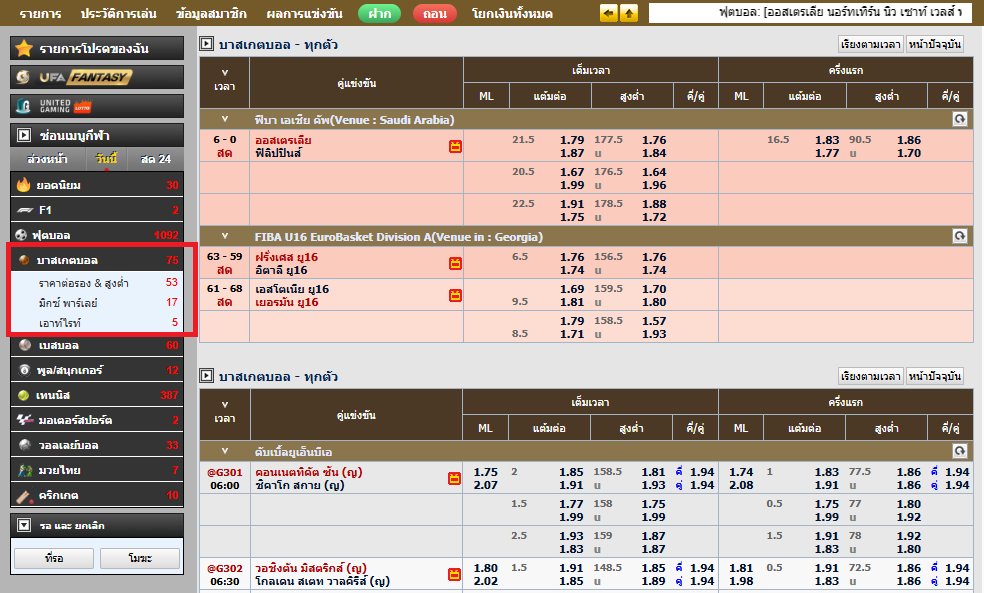Open the United Gaming lotto banner
Image resolution: width=984 pixels, height=593 pixels.
96,105
